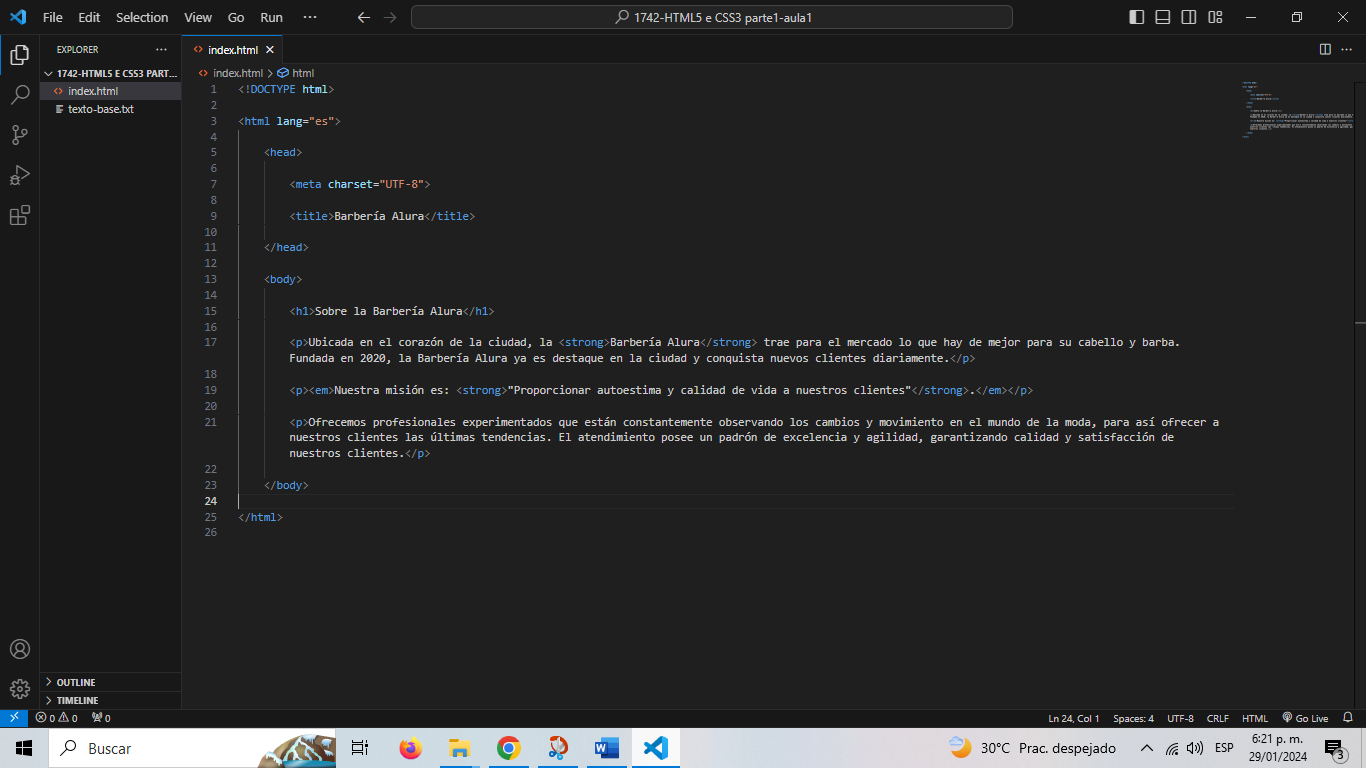
Task: Open the Windows notification center icon
Action: [1335, 748]
